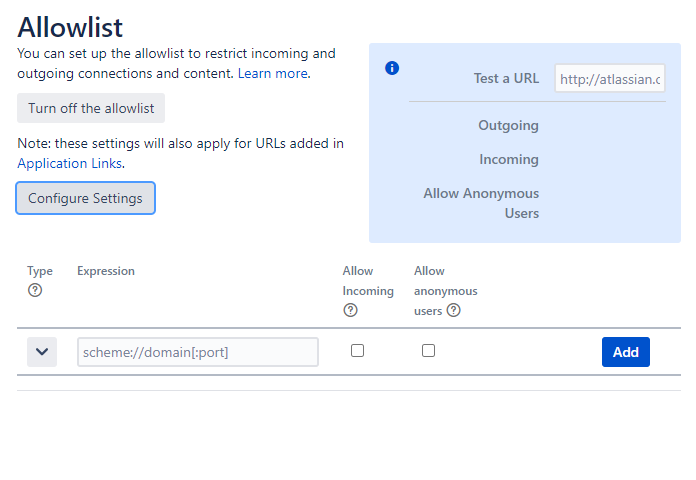The width and height of the screenshot is (696, 480).
Task: Open the Application Links link
Action: pyautogui.click(x=70, y=163)
